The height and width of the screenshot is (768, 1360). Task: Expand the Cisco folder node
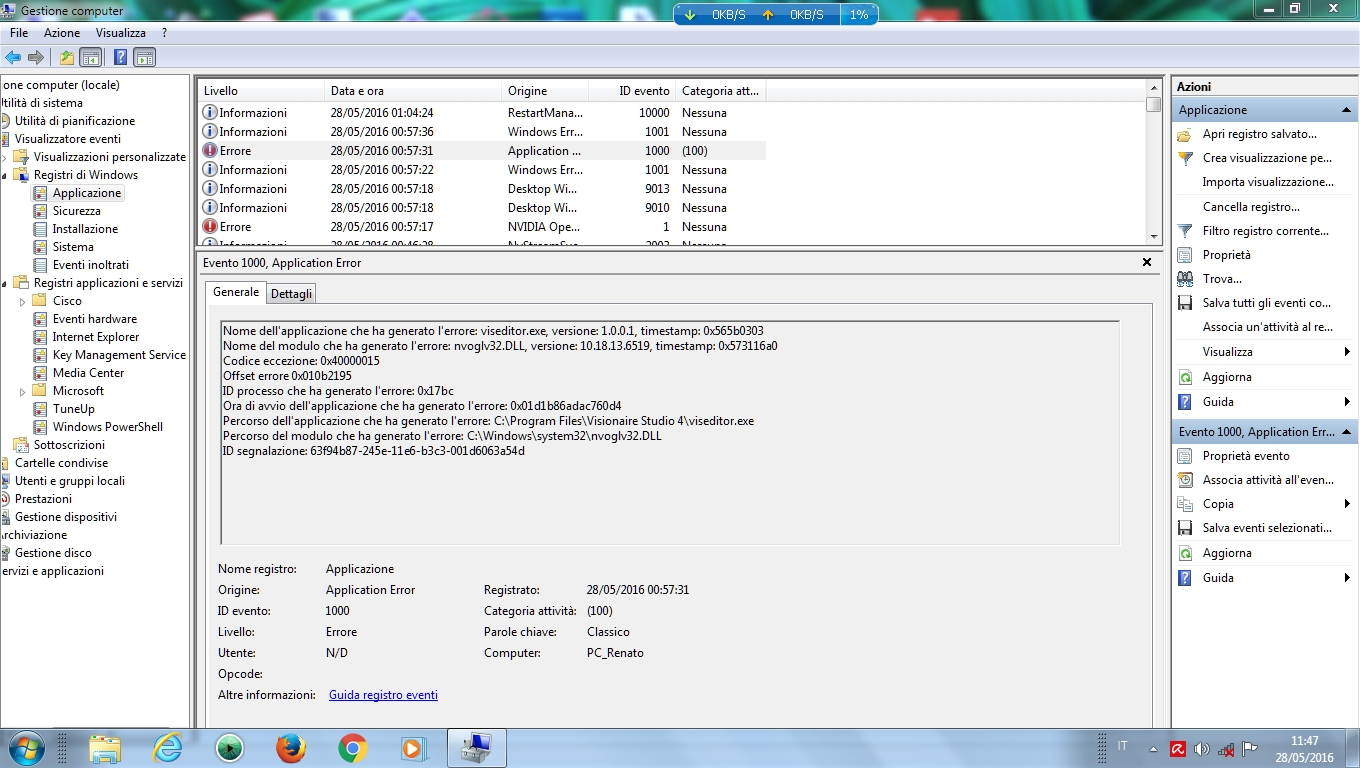23,301
